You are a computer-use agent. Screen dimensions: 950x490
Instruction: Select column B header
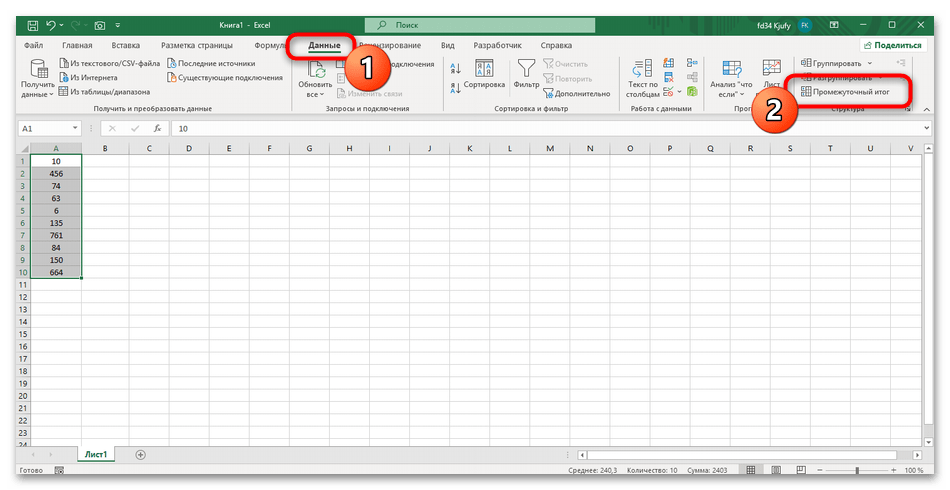click(x=105, y=148)
